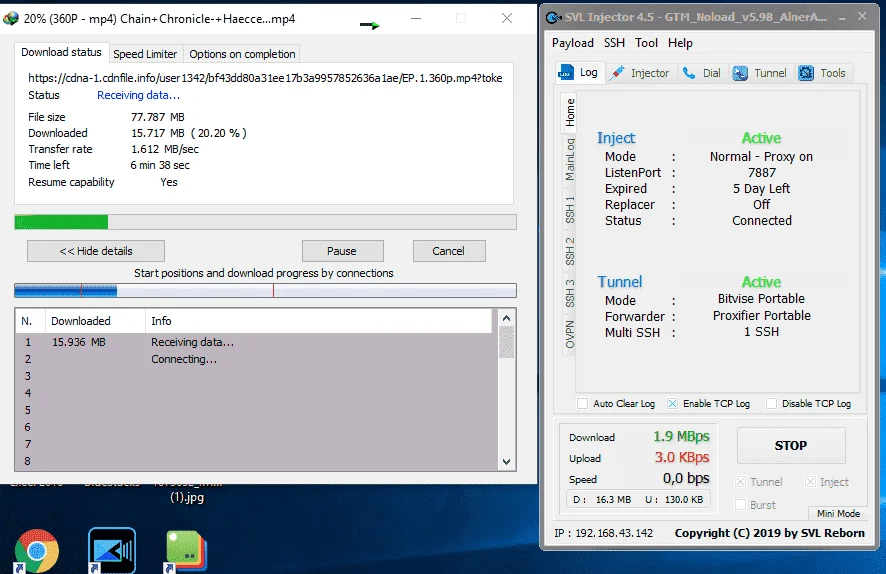Click the IP 192.168.43.142 text
This screenshot has width=886, height=574.
coord(603,533)
